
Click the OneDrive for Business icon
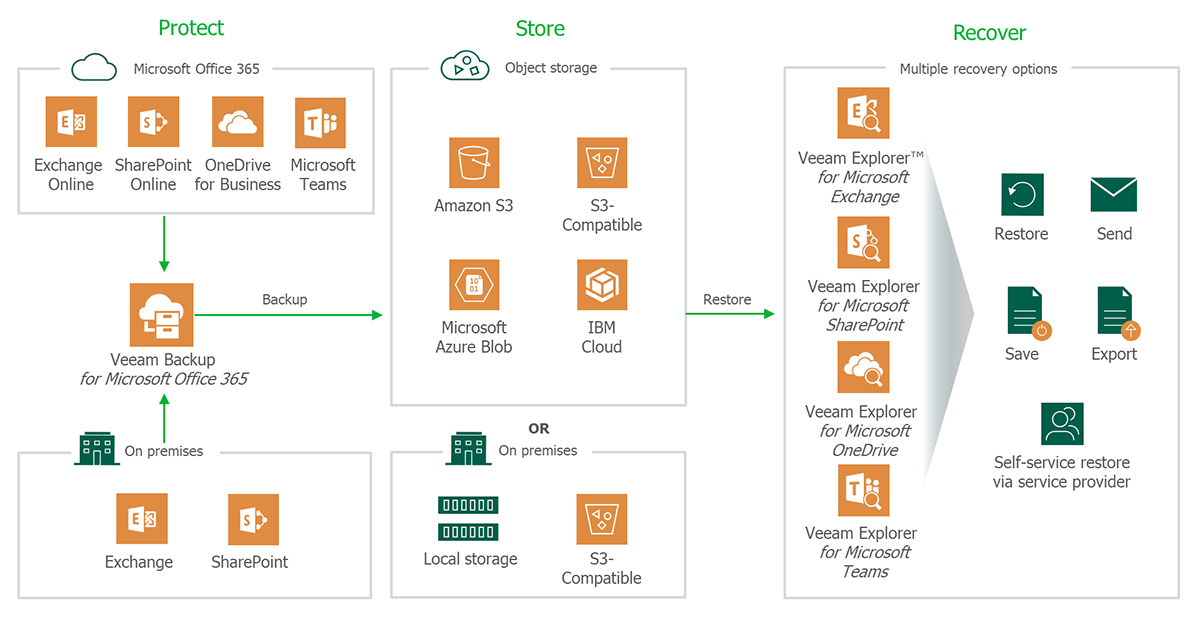(238, 122)
